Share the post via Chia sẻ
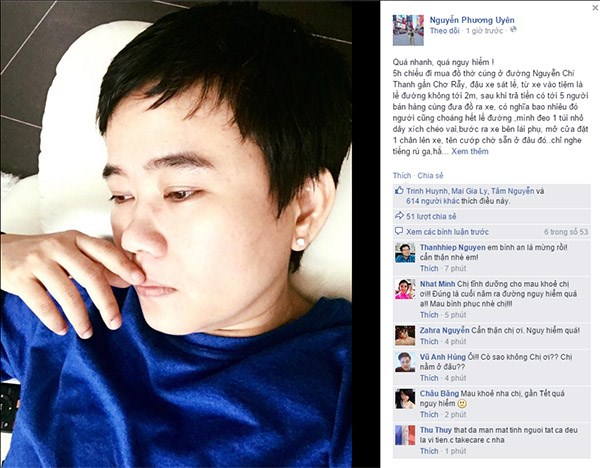This screenshot has height=468, width=600. tap(430, 175)
